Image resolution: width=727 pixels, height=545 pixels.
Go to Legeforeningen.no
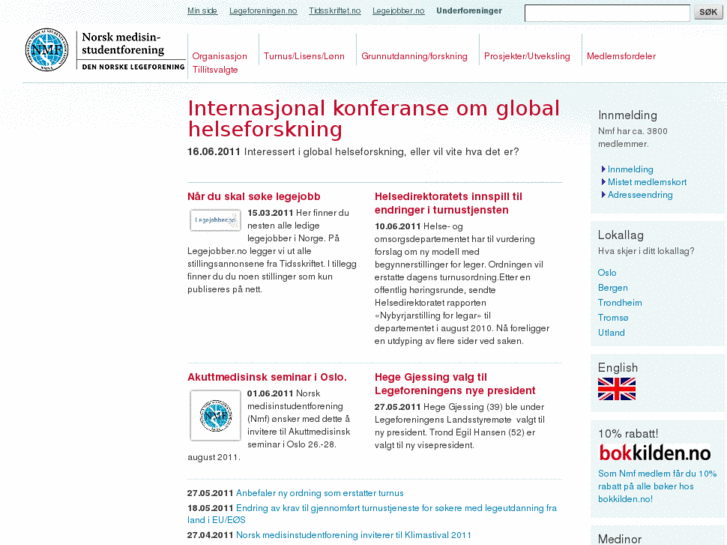pos(263,11)
